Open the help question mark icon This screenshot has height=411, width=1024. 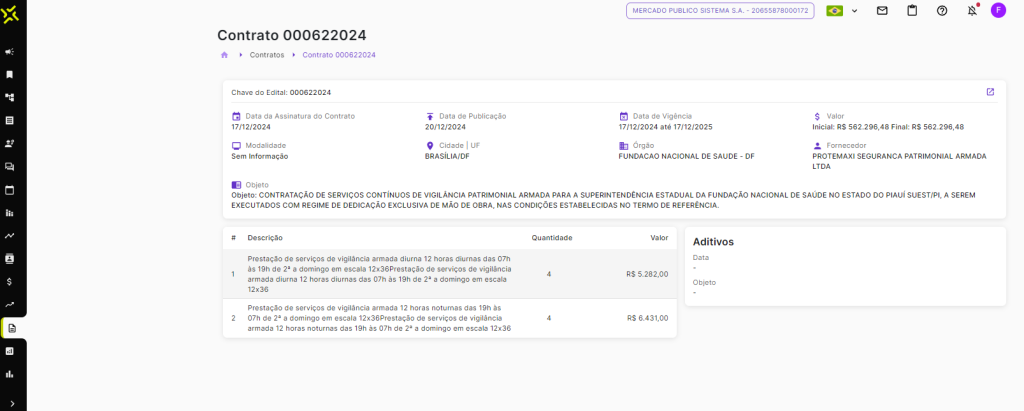[942, 11]
